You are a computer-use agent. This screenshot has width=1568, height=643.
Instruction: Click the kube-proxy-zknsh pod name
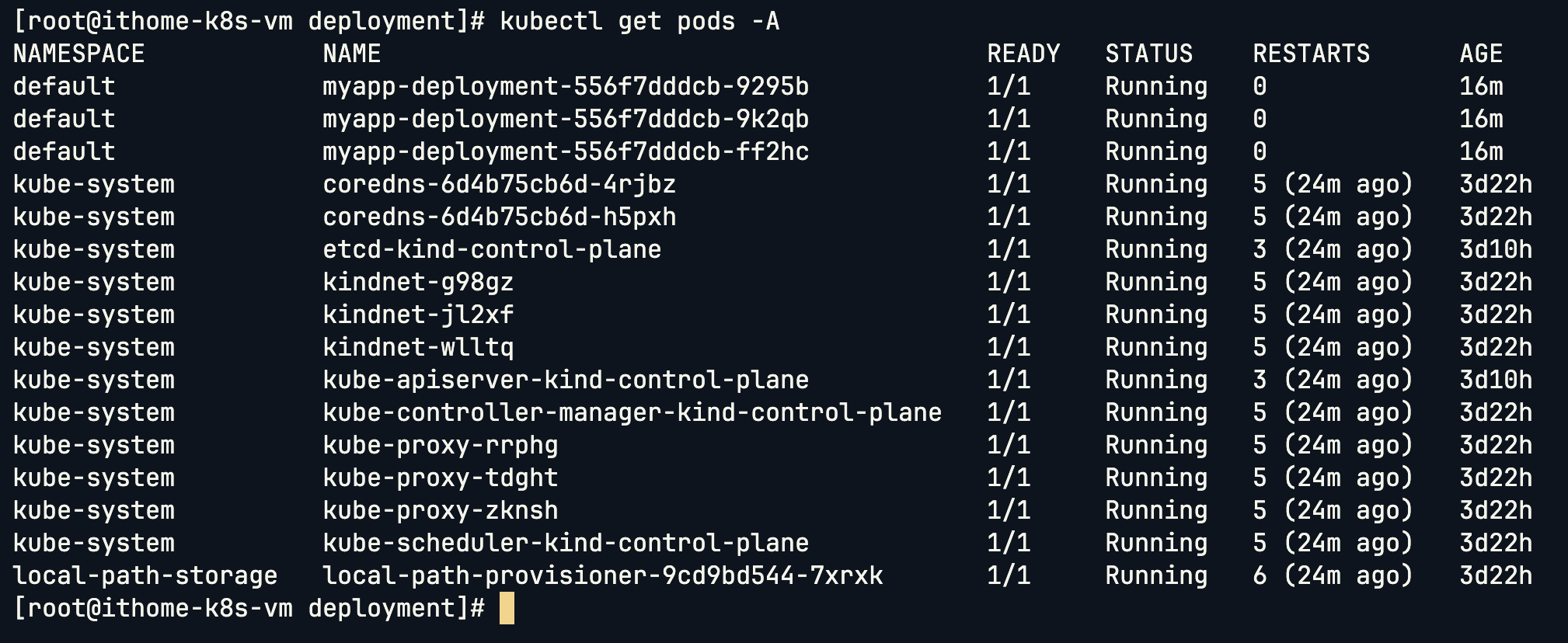(x=440, y=510)
